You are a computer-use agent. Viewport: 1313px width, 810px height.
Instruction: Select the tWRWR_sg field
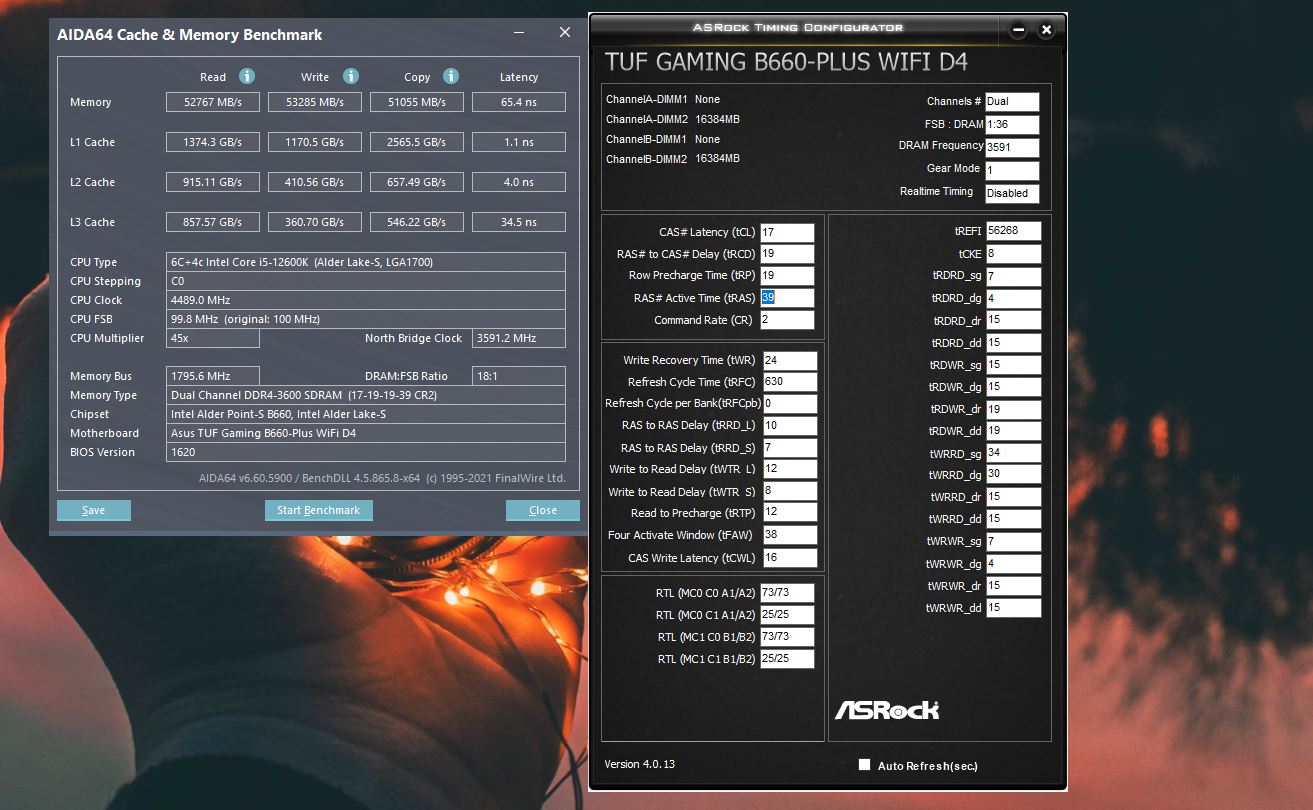[x=1014, y=541]
